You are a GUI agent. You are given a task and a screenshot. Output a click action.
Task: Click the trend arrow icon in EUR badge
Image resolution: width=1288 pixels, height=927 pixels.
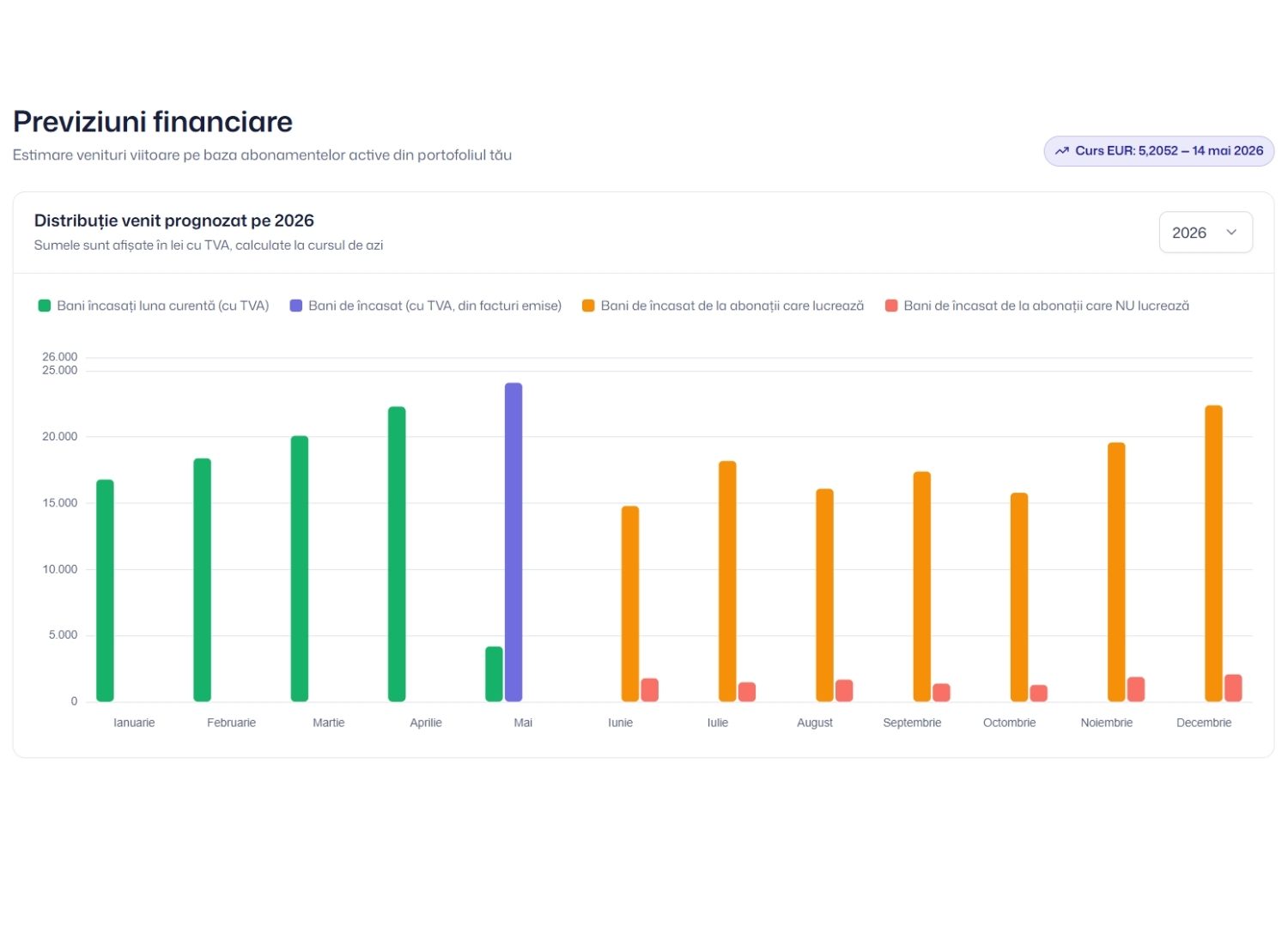[x=1062, y=151]
